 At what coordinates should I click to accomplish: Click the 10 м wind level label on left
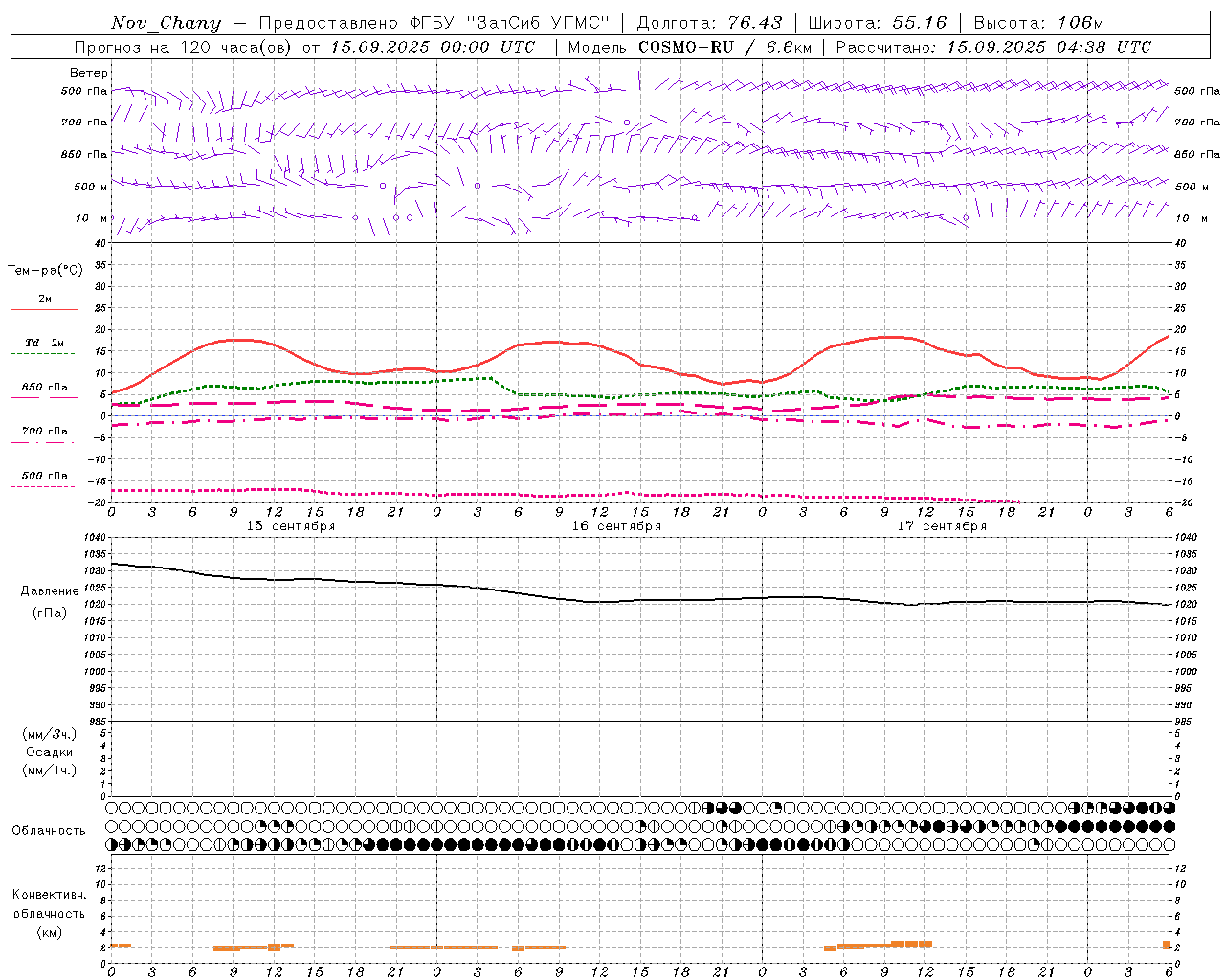point(92,218)
